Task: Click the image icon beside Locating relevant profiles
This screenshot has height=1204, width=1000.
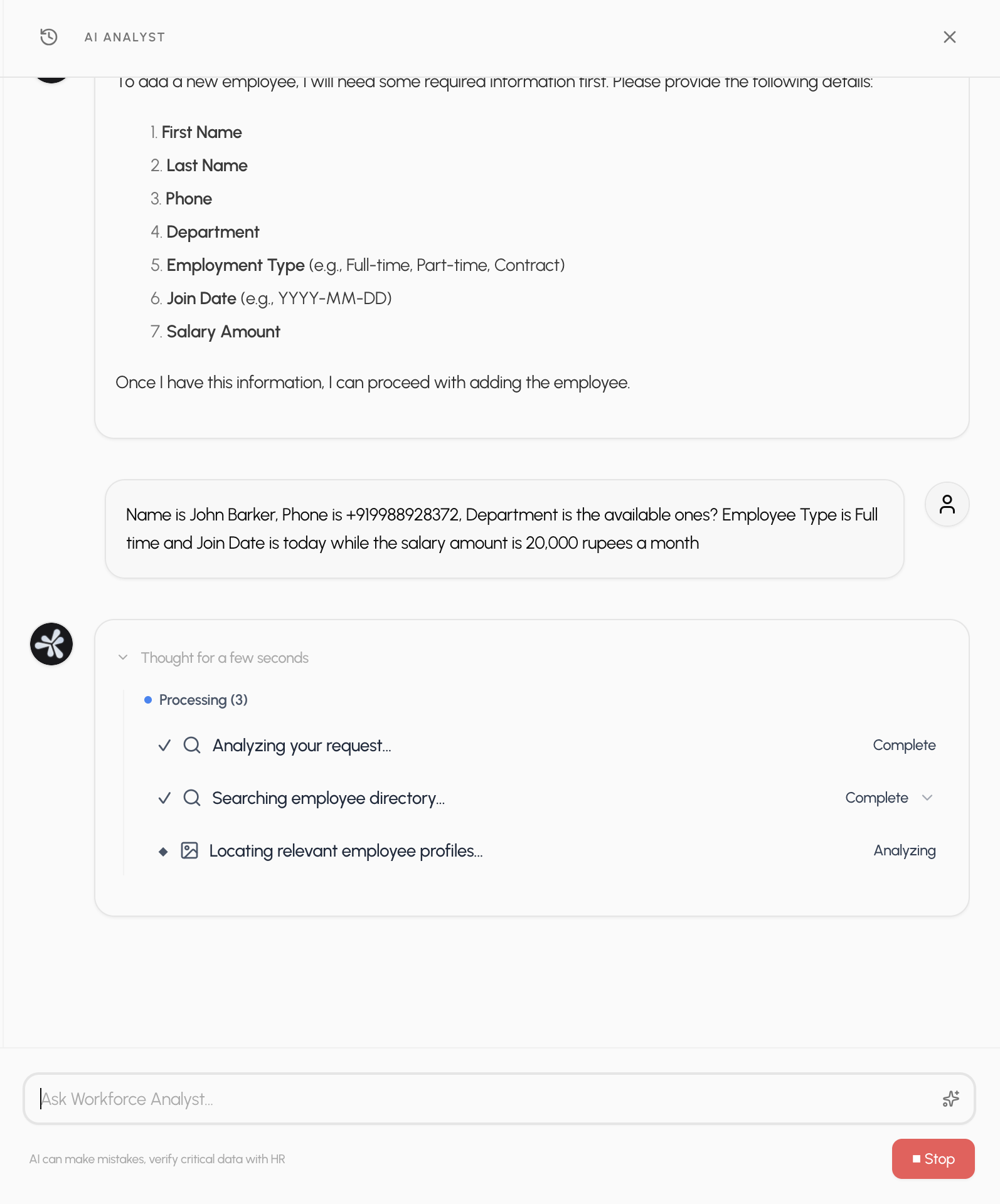Action: [191, 850]
